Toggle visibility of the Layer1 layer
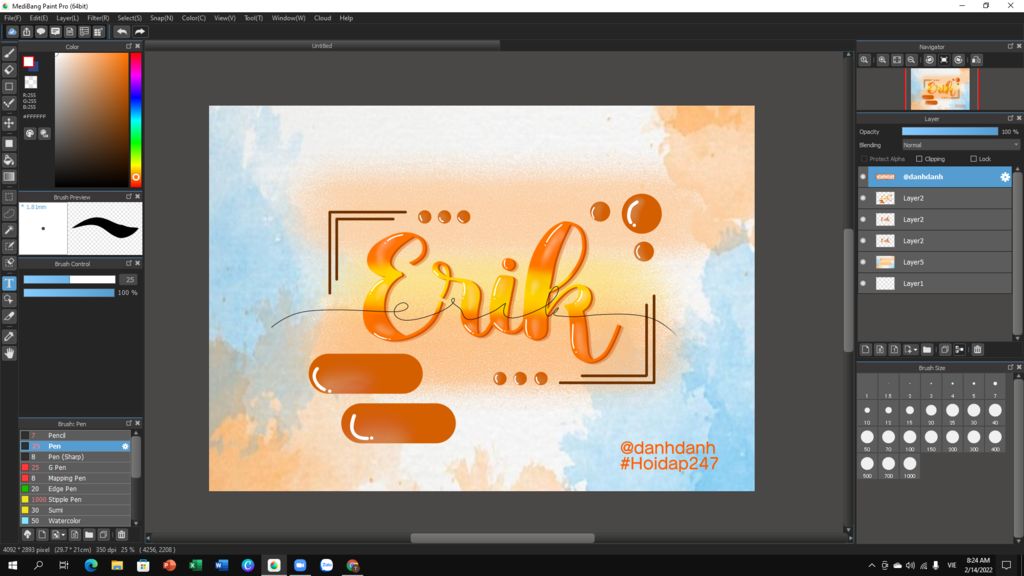This screenshot has width=1024, height=576. point(863,284)
